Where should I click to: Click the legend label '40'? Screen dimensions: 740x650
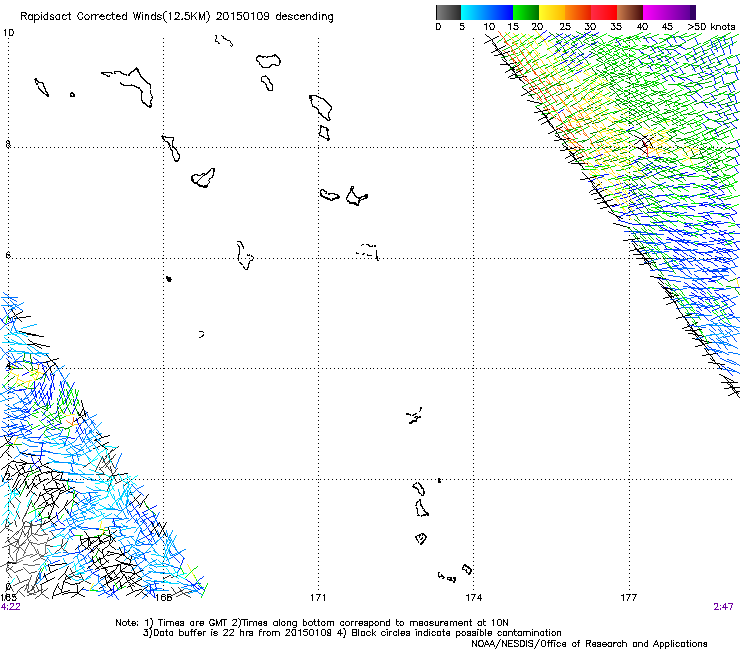pyautogui.click(x=642, y=27)
